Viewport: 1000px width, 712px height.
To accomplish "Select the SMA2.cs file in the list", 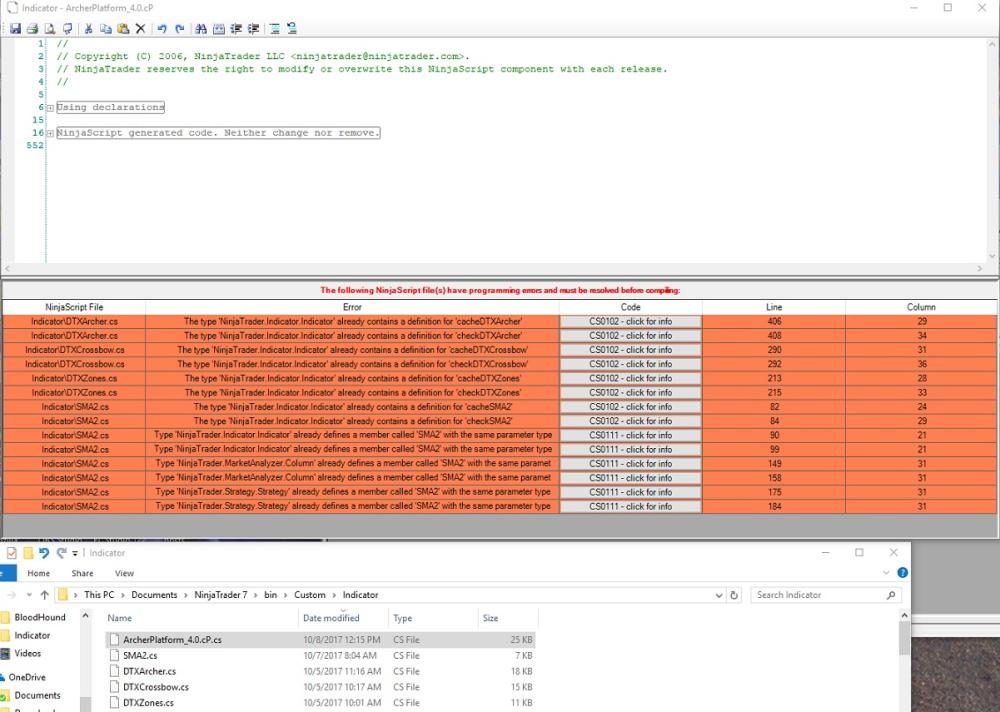I will (140, 655).
